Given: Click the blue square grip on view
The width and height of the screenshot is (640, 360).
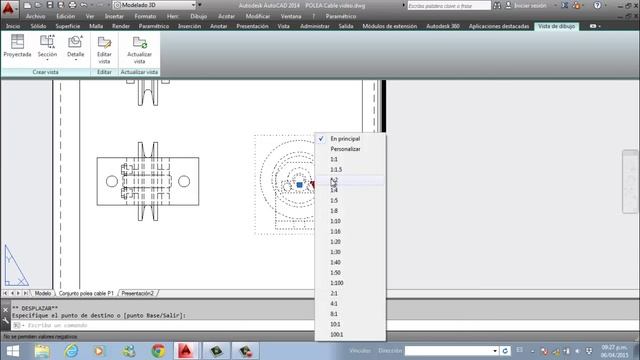Looking at the screenshot, I should click(300, 185).
